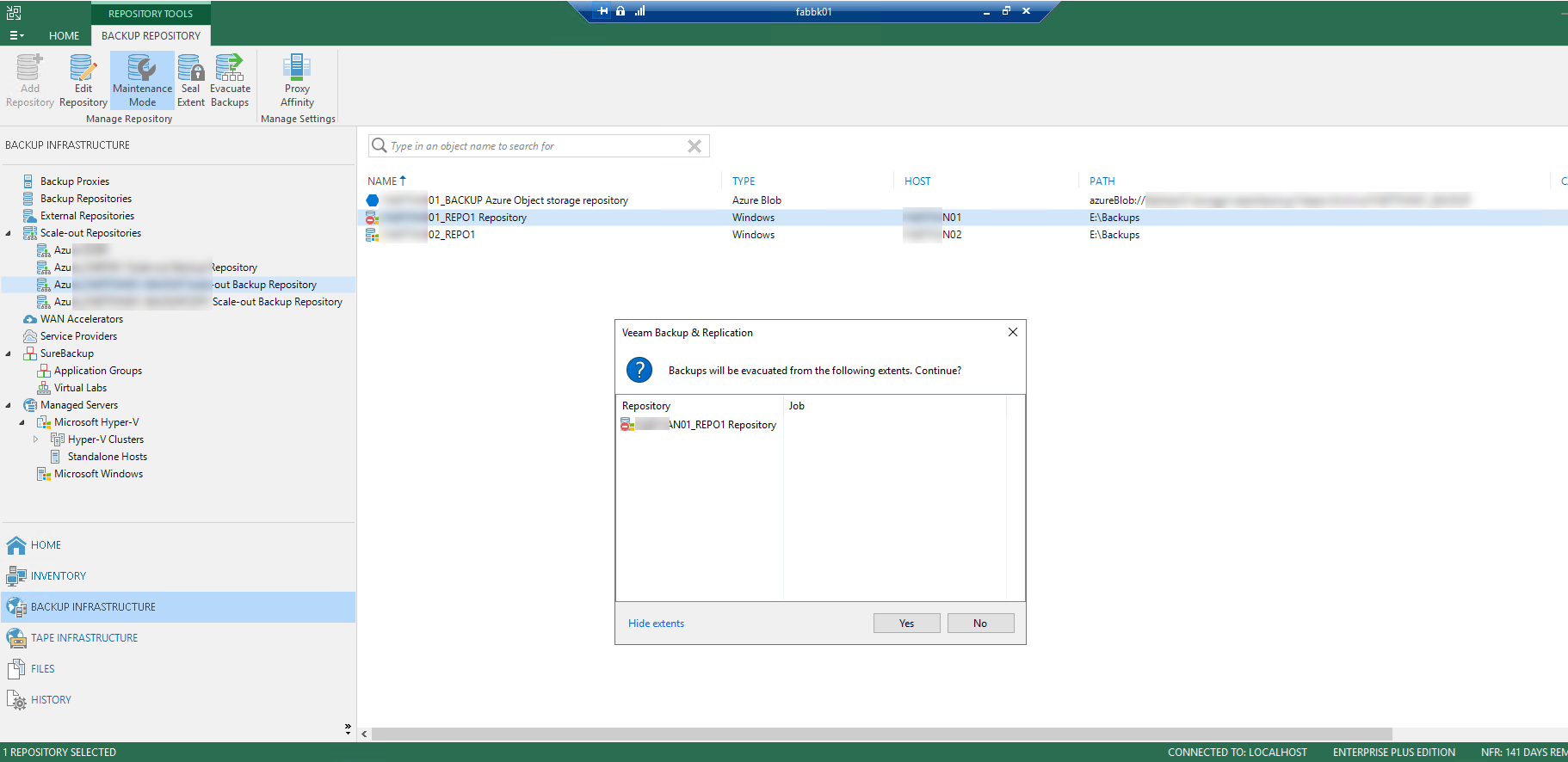This screenshot has height=762, width=1568.
Task: Open the INVENTORY navigation pane
Action: [178, 576]
